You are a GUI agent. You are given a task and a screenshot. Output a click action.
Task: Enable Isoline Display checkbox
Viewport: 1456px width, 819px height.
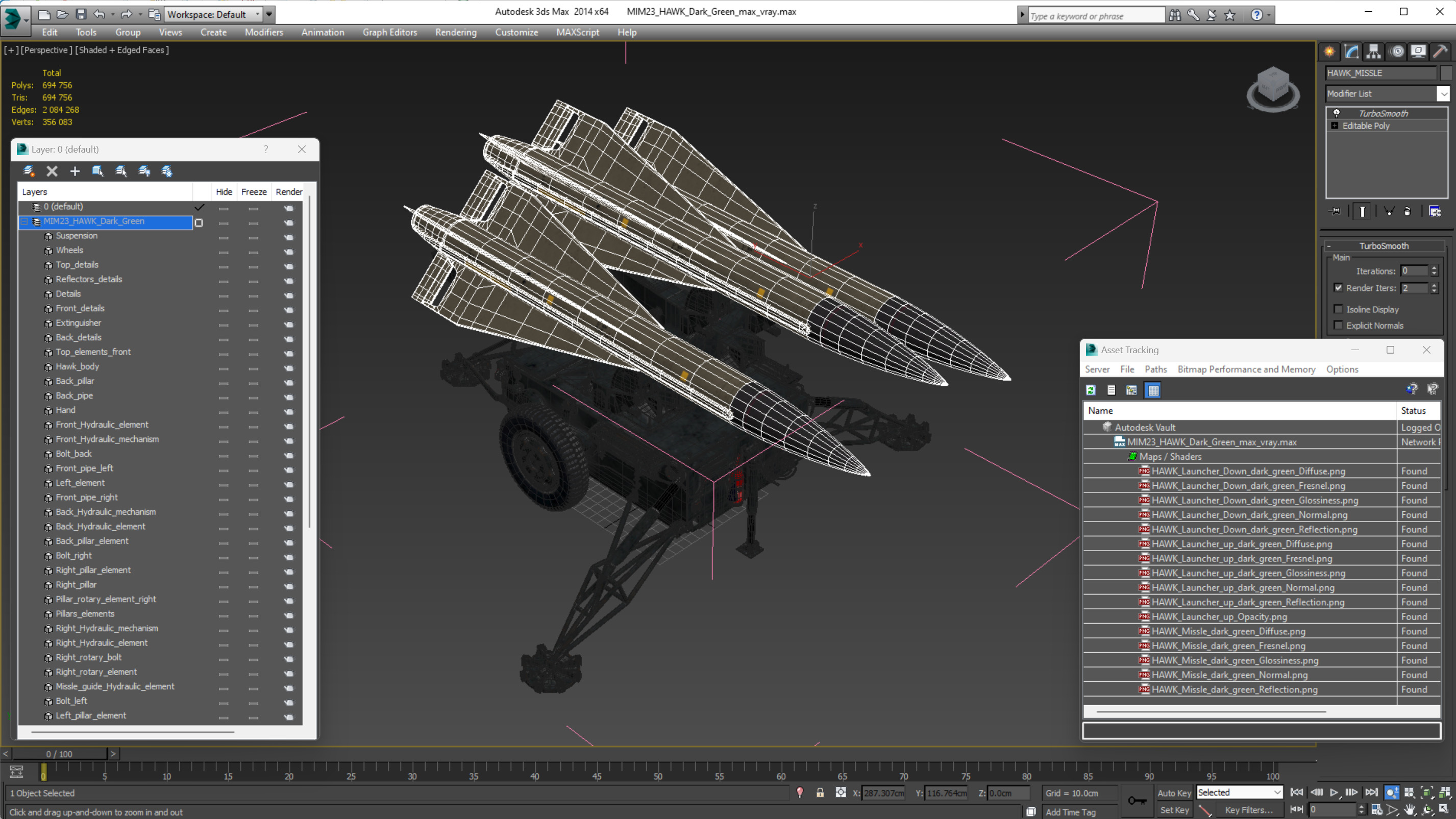coord(1338,309)
